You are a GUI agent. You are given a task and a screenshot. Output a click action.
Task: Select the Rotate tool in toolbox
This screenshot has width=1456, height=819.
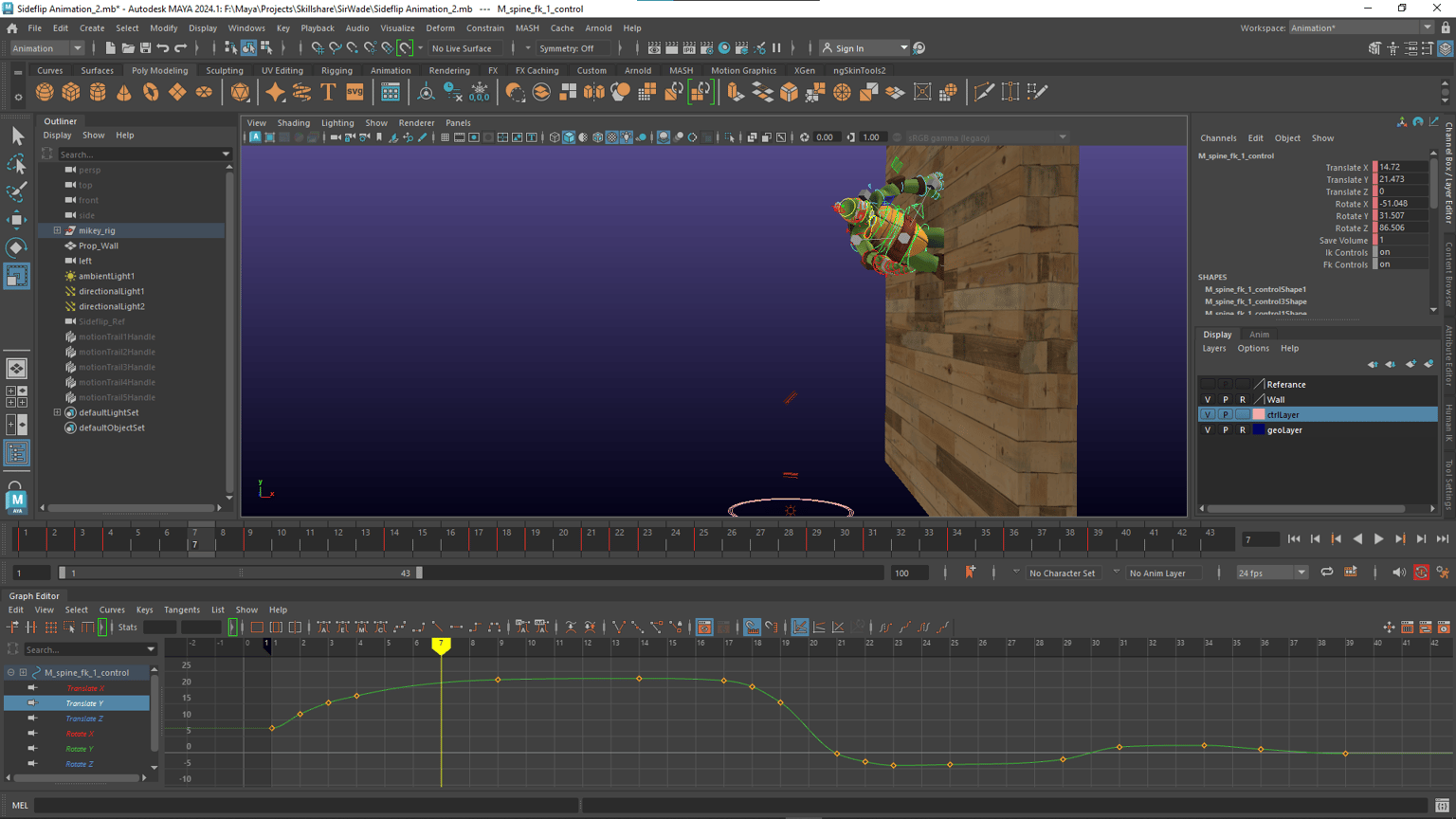[x=17, y=247]
